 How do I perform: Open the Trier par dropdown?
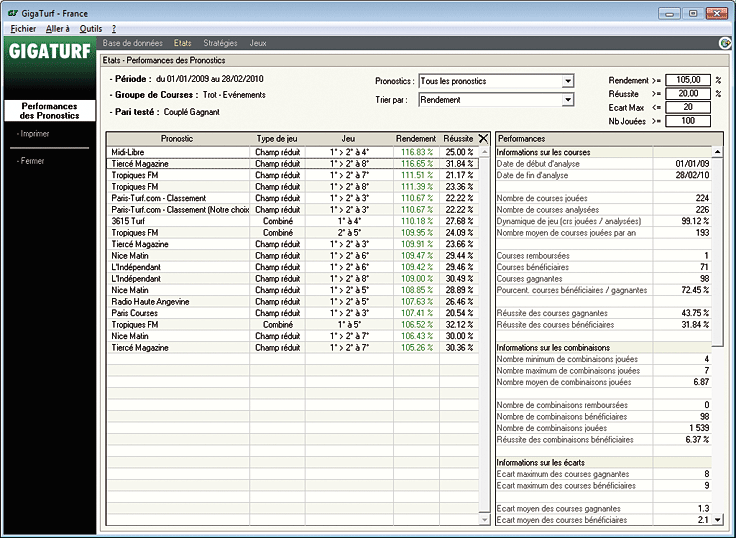(x=568, y=100)
